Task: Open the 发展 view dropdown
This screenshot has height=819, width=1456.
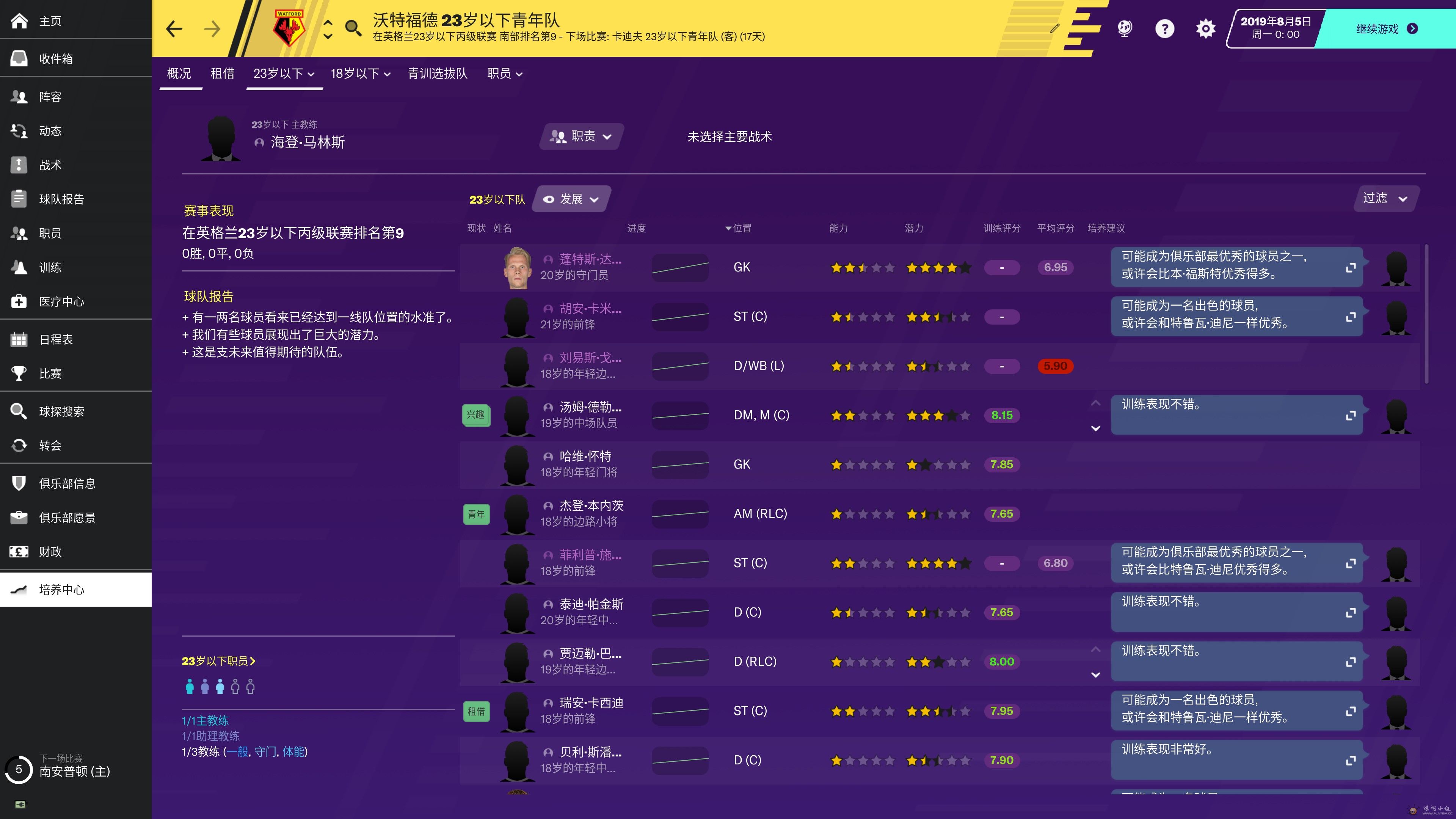Action: click(571, 199)
